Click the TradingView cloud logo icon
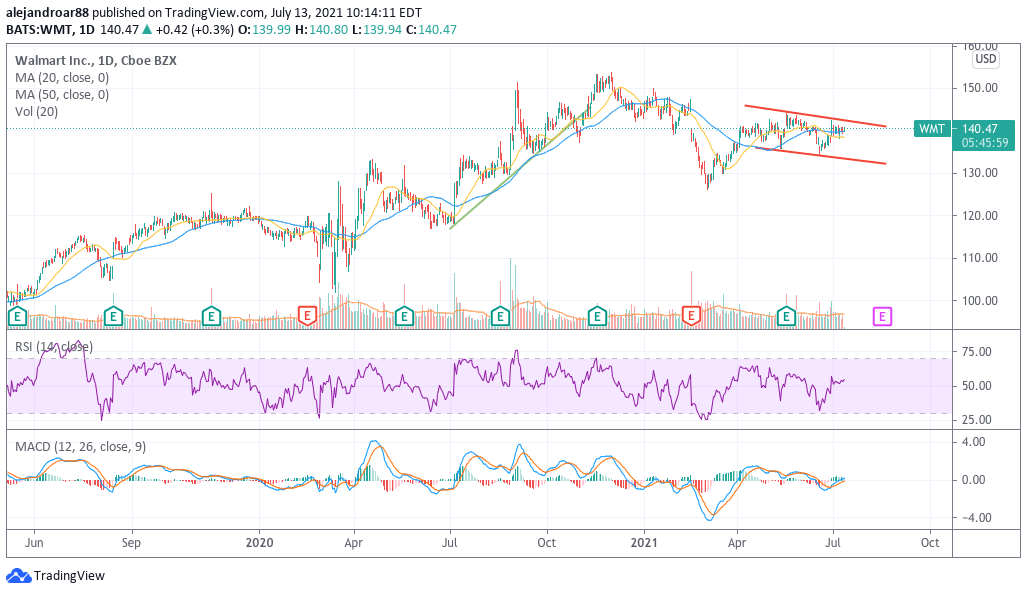This screenshot has height=594, width=1027. [18, 576]
